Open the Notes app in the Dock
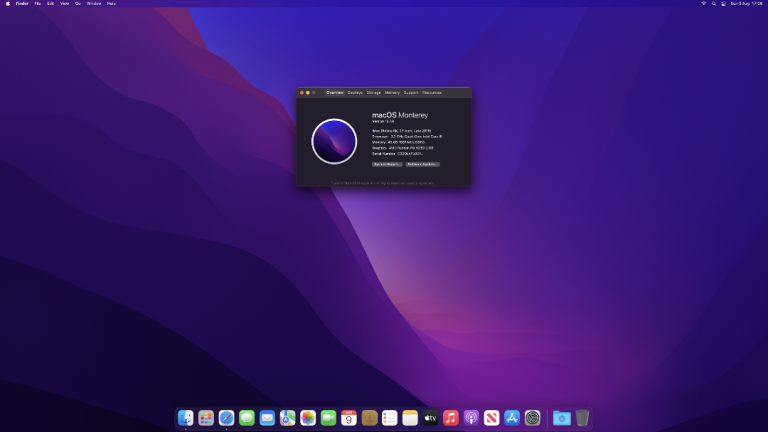768x432 pixels. coord(410,418)
